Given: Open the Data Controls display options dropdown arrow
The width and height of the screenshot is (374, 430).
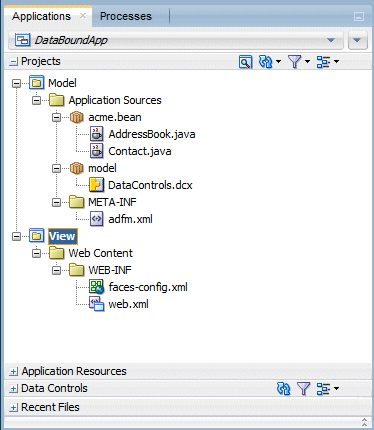Looking at the screenshot, I should point(336,389).
